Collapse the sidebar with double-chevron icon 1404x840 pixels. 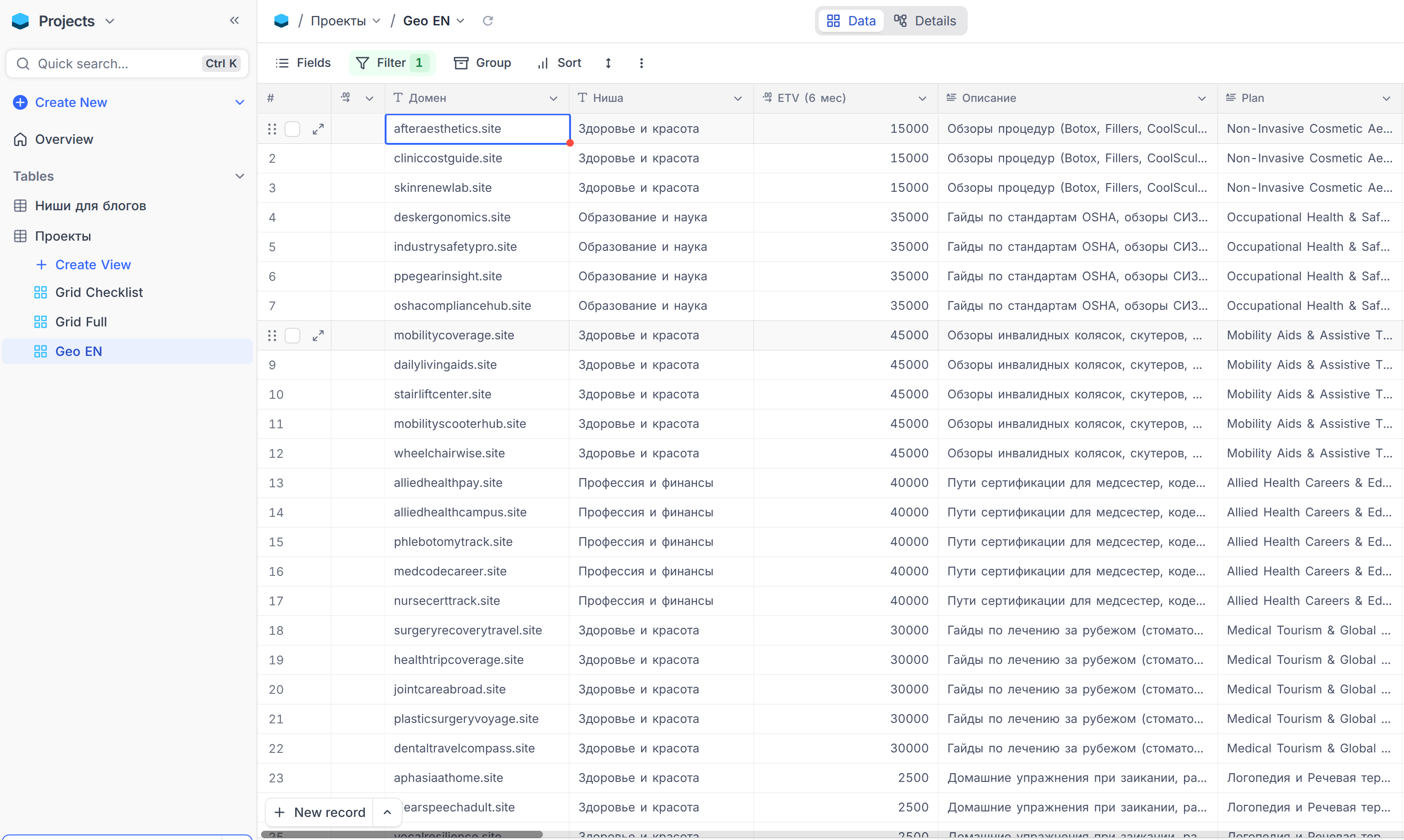234,21
